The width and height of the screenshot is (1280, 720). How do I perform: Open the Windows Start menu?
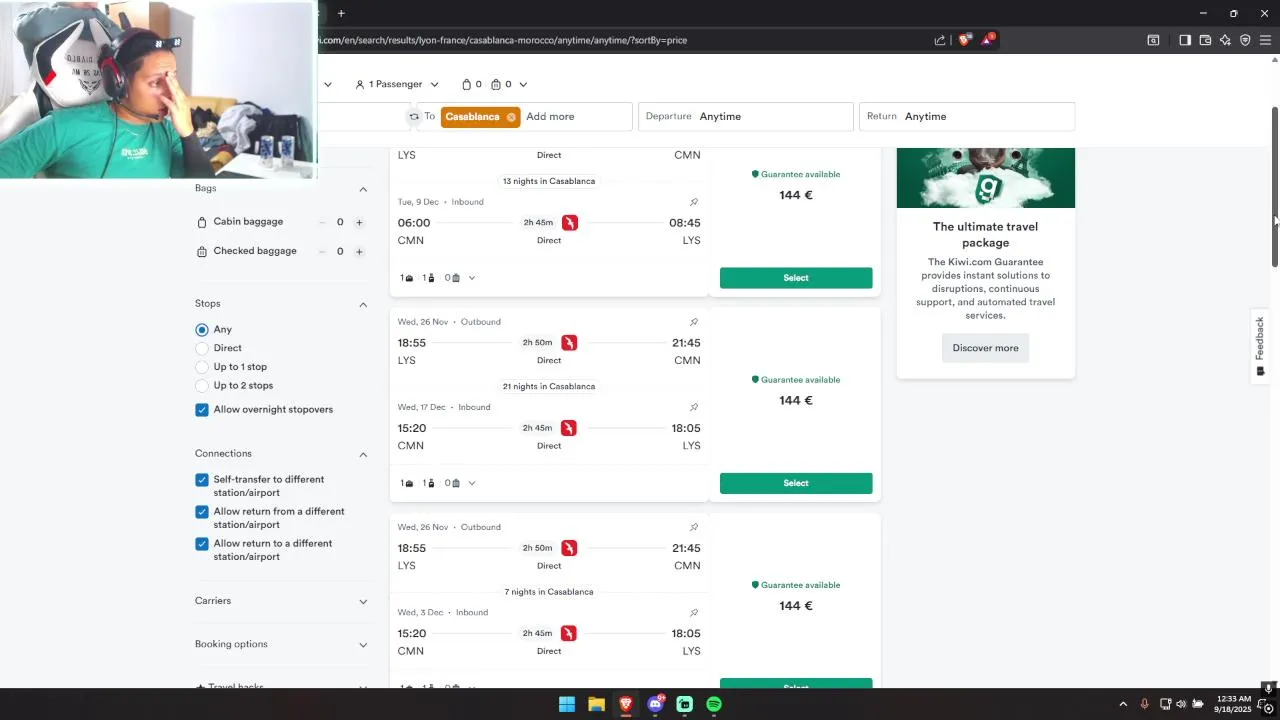click(567, 704)
